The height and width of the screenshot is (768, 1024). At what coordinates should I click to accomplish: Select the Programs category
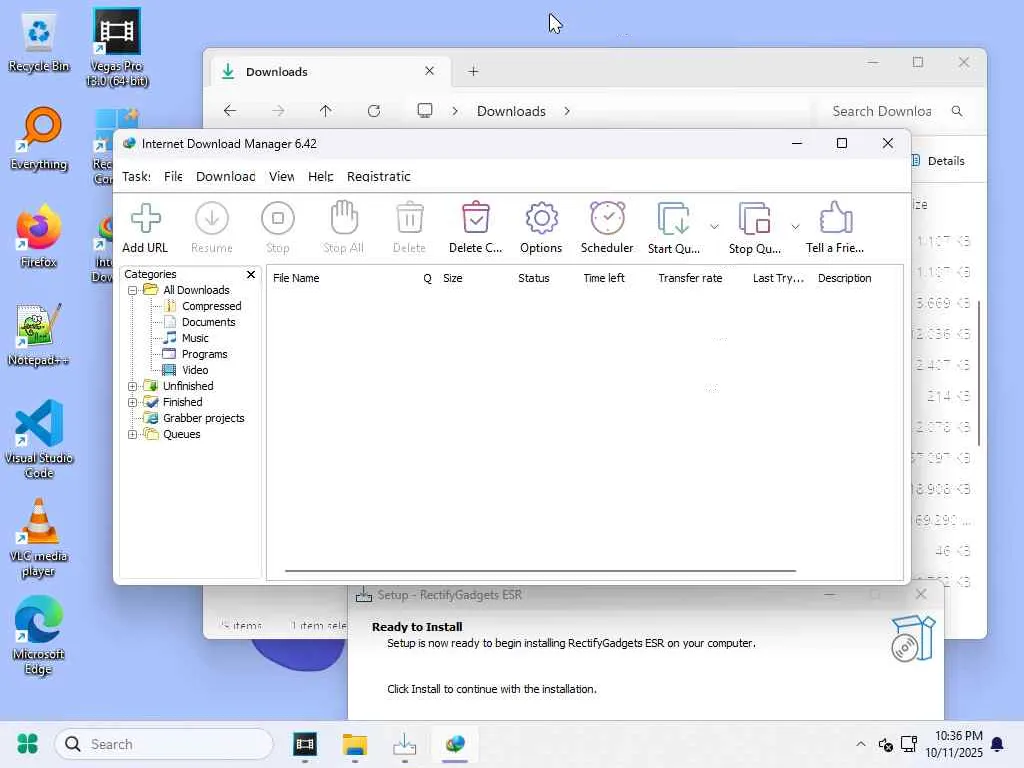pyautogui.click(x=204, y=354)
